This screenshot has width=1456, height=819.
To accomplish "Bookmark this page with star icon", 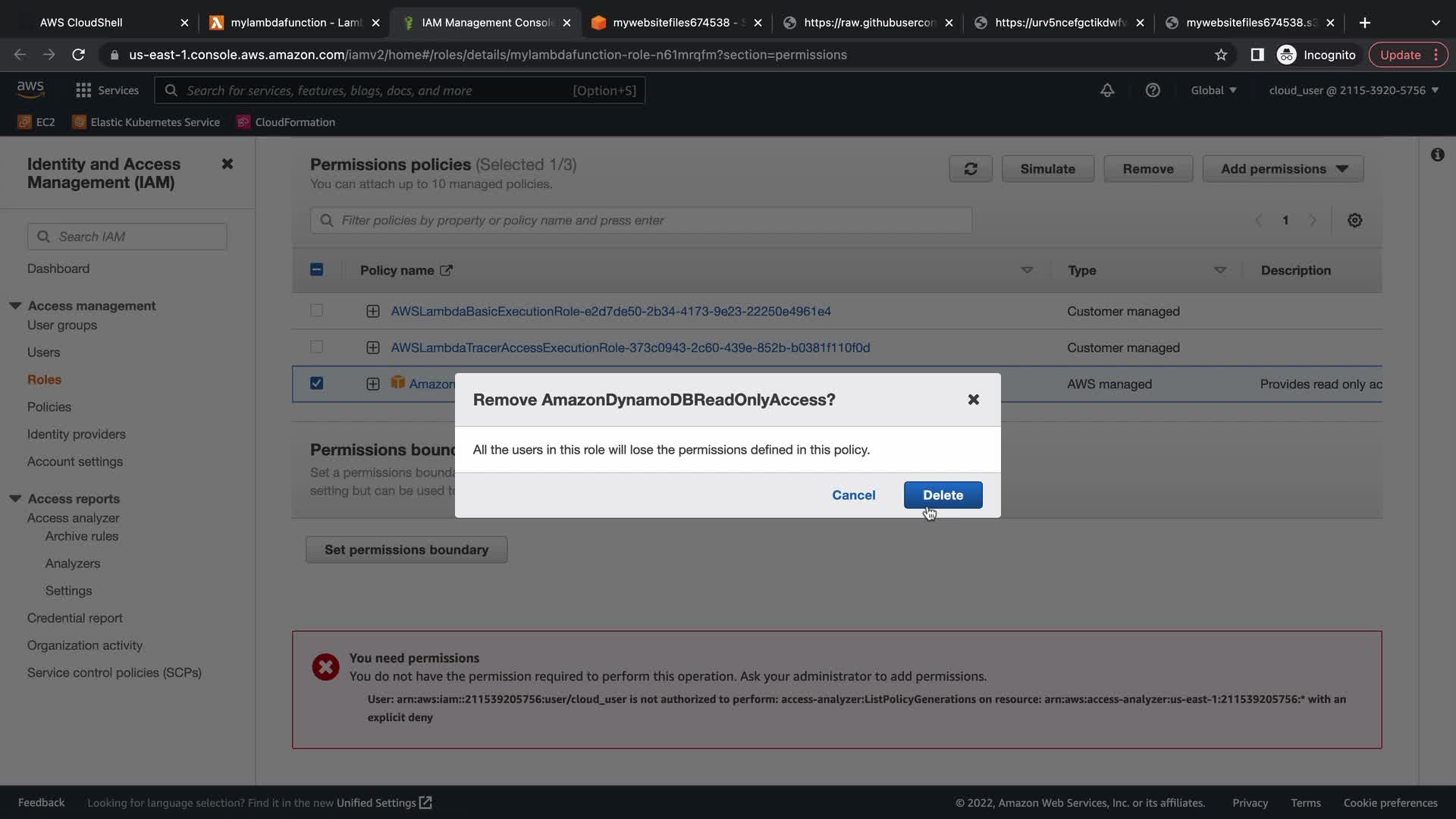I will point(1221,55).
